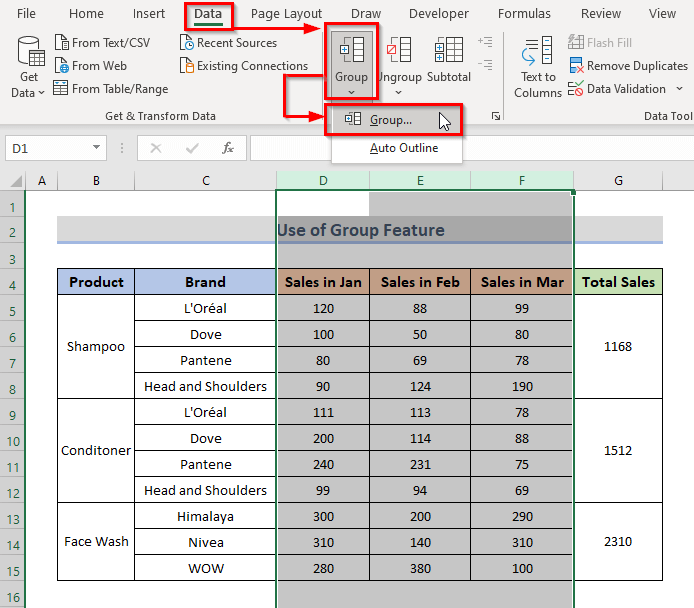Switch to the Formulas tab
Image resolution: width=694 pixels, height=608 pixels.
click(x=524, y=14)
